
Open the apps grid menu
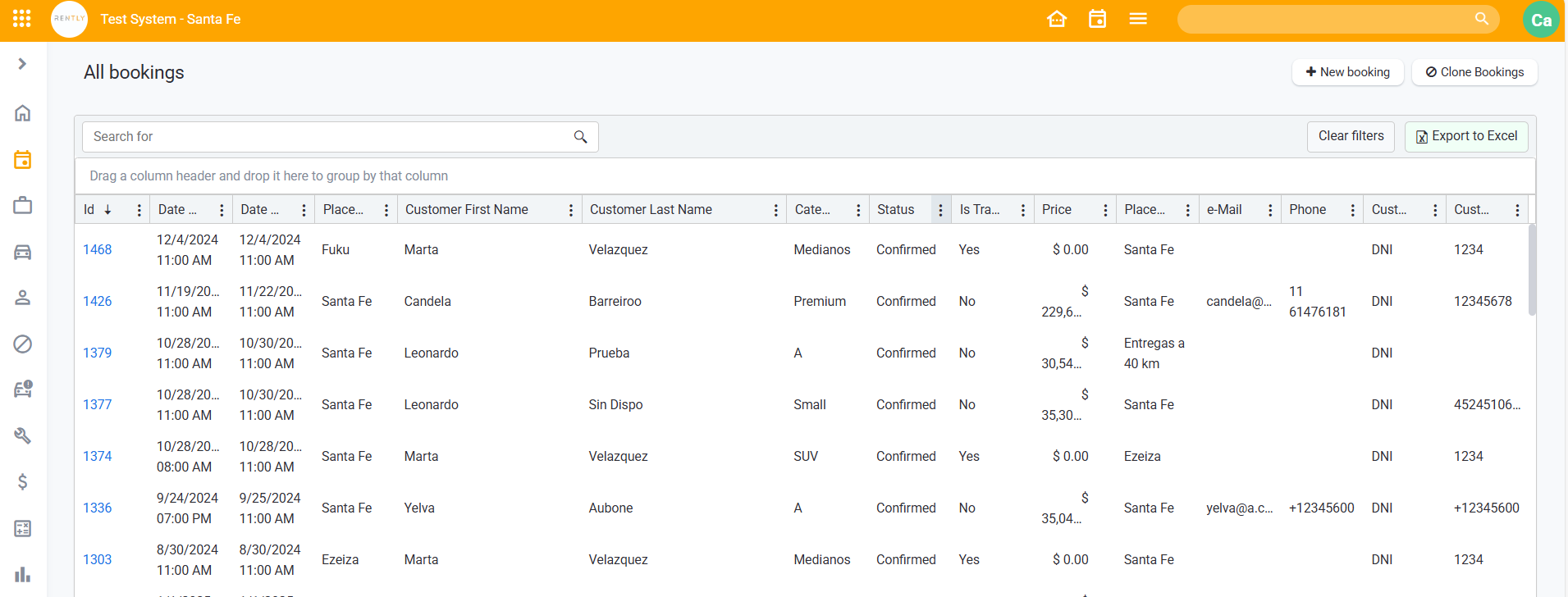(22, 19)
